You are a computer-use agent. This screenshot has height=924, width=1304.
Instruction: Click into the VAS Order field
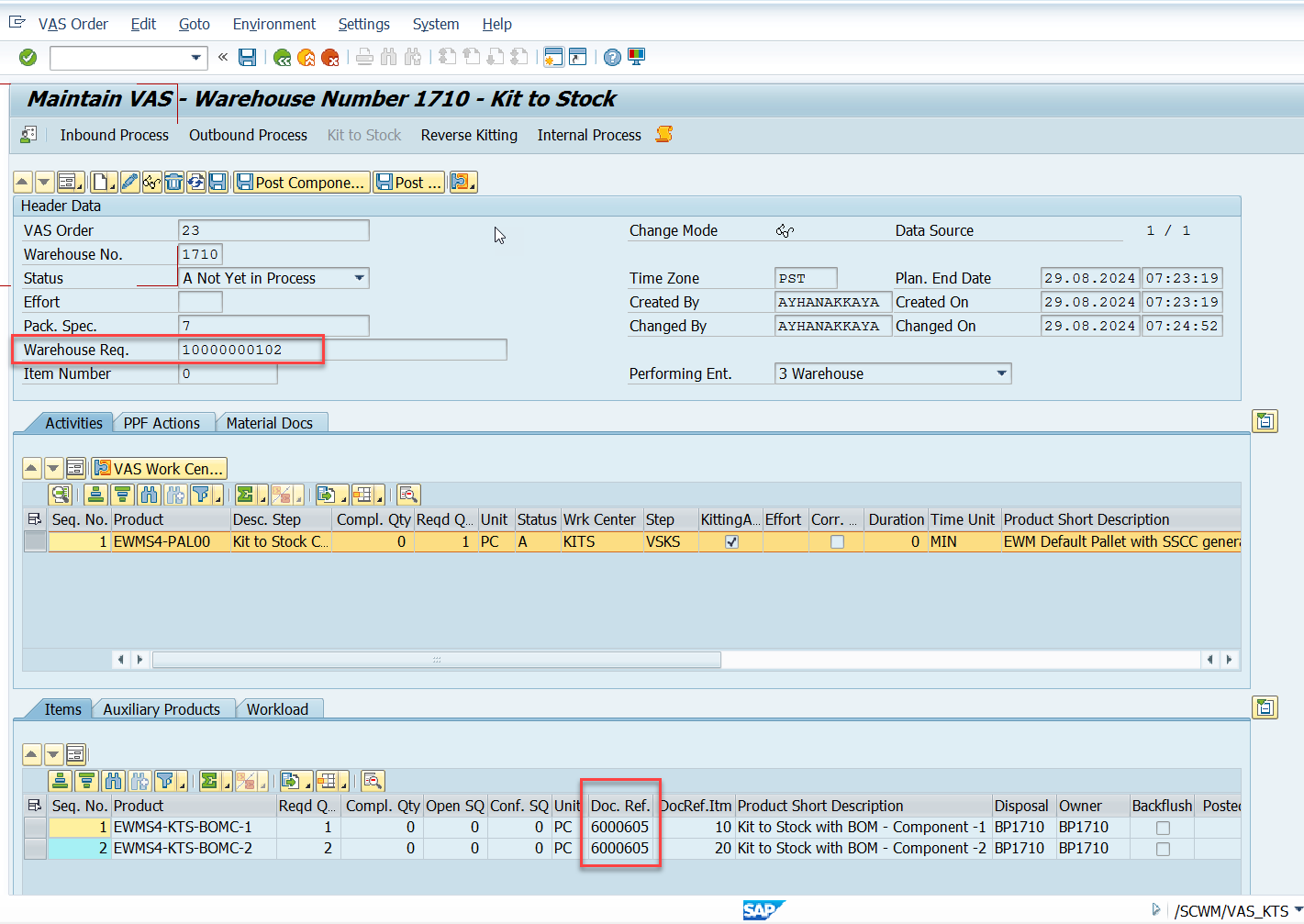pos(273,230)
